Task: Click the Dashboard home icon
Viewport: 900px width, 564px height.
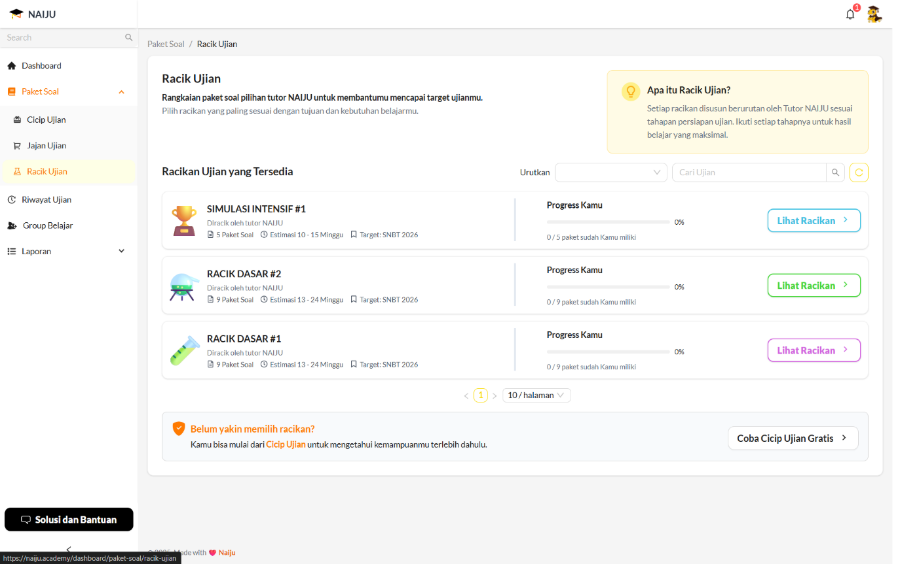Action: point(11,66)
